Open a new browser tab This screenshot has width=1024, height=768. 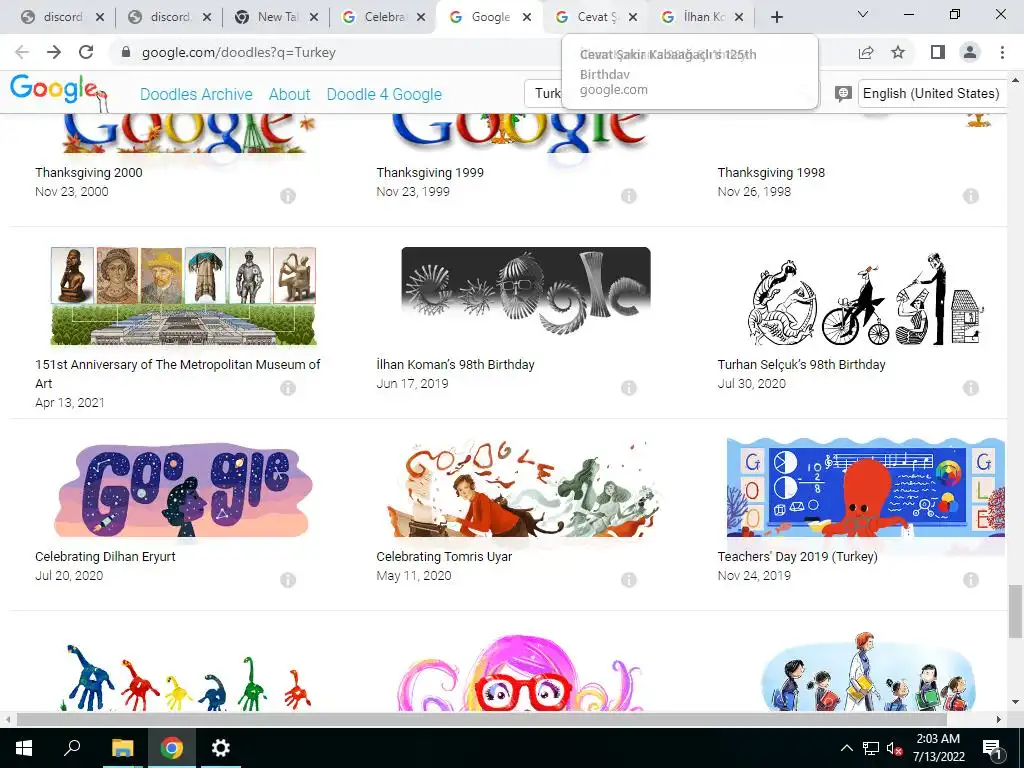pos(776,17)
